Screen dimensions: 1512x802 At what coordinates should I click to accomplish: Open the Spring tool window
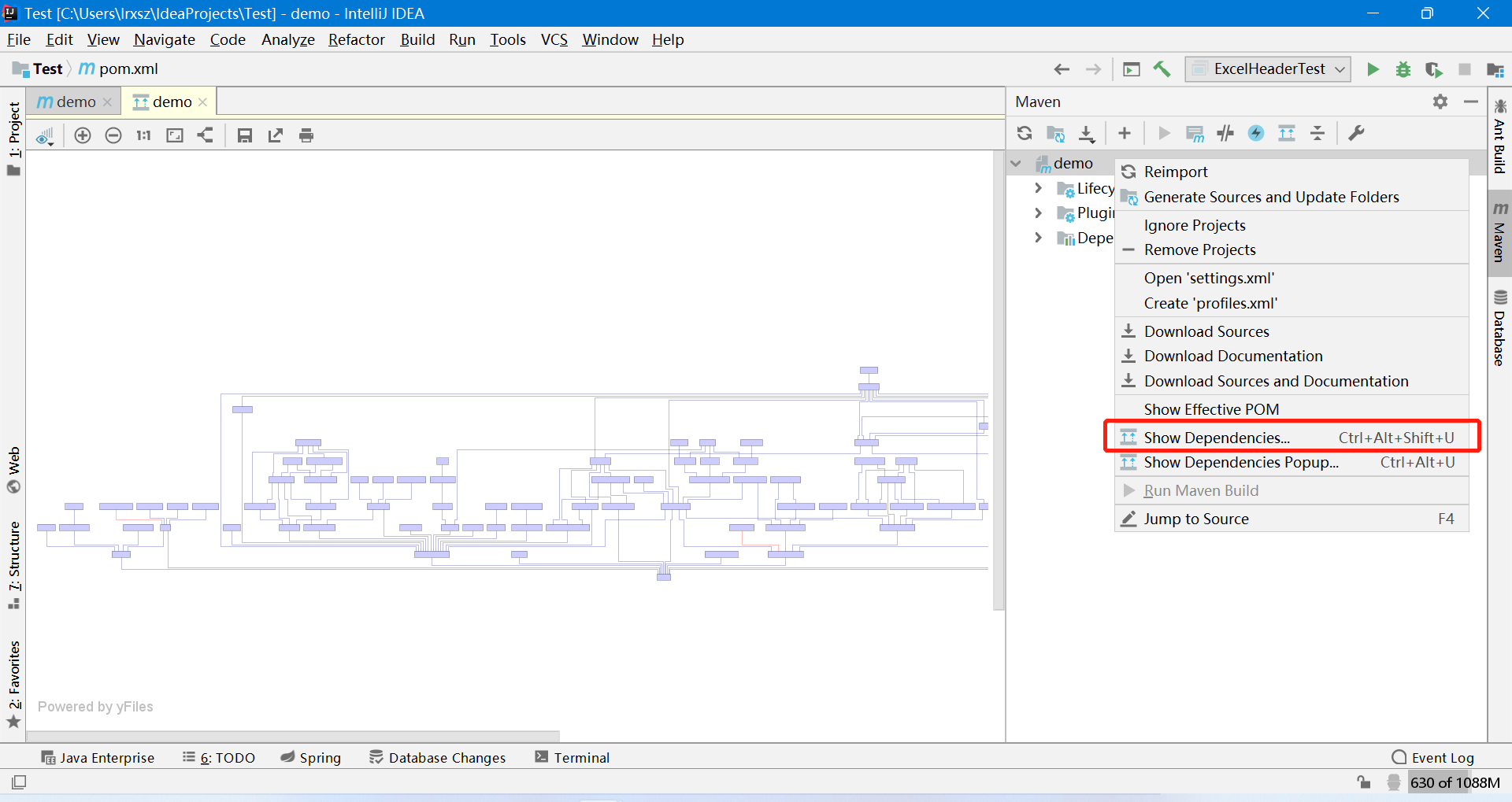(311, 757)
